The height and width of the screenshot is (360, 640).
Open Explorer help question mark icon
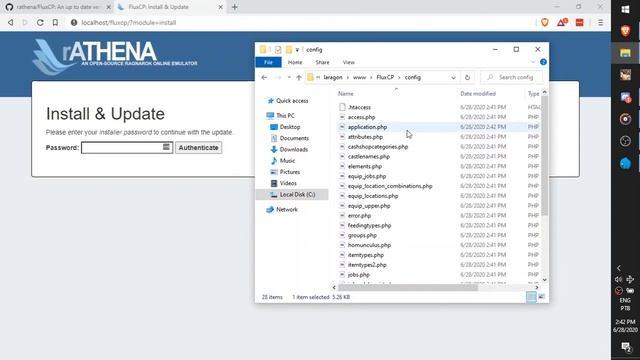pos(543,62)
